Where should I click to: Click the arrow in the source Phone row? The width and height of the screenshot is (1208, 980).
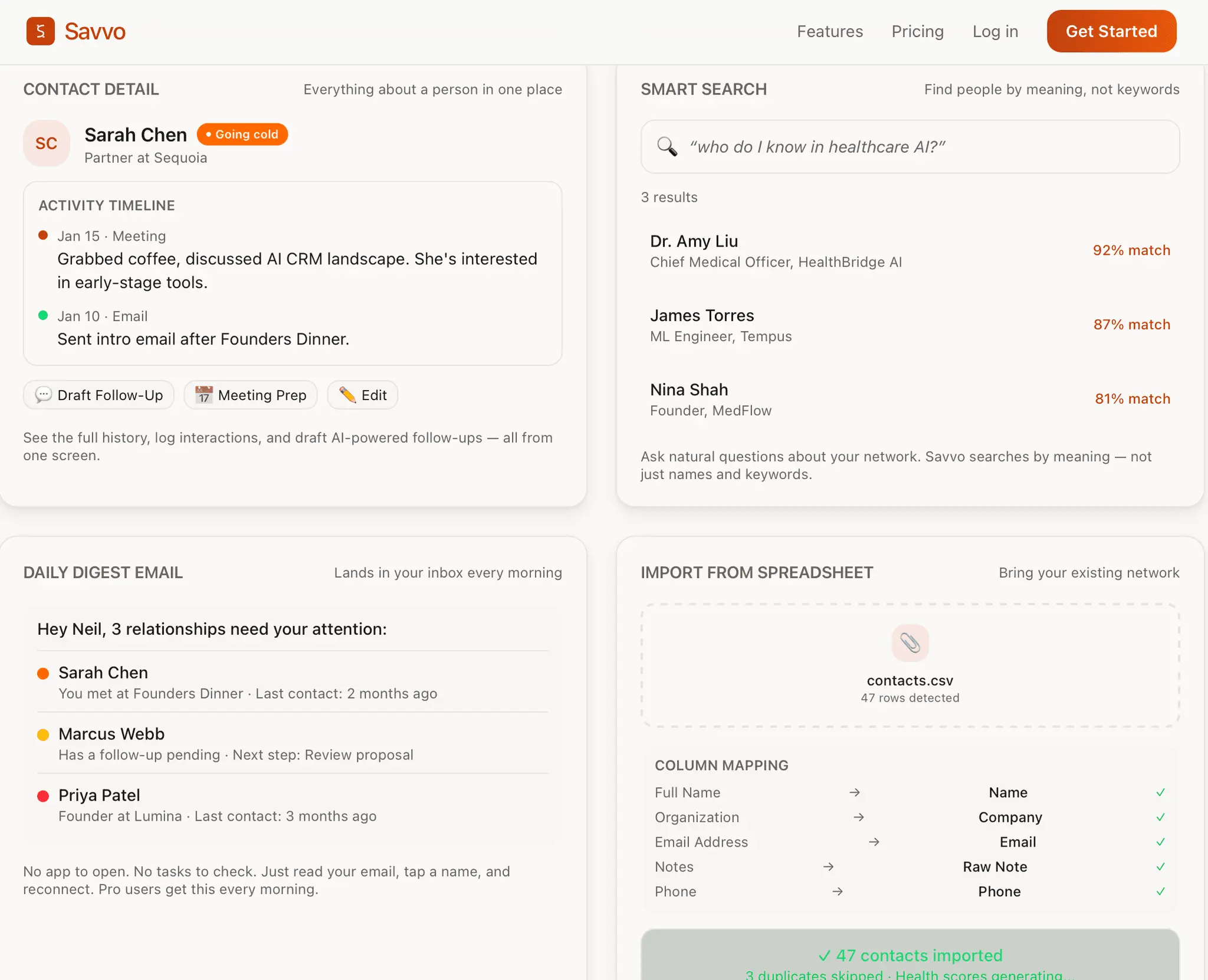click(838, 891)
